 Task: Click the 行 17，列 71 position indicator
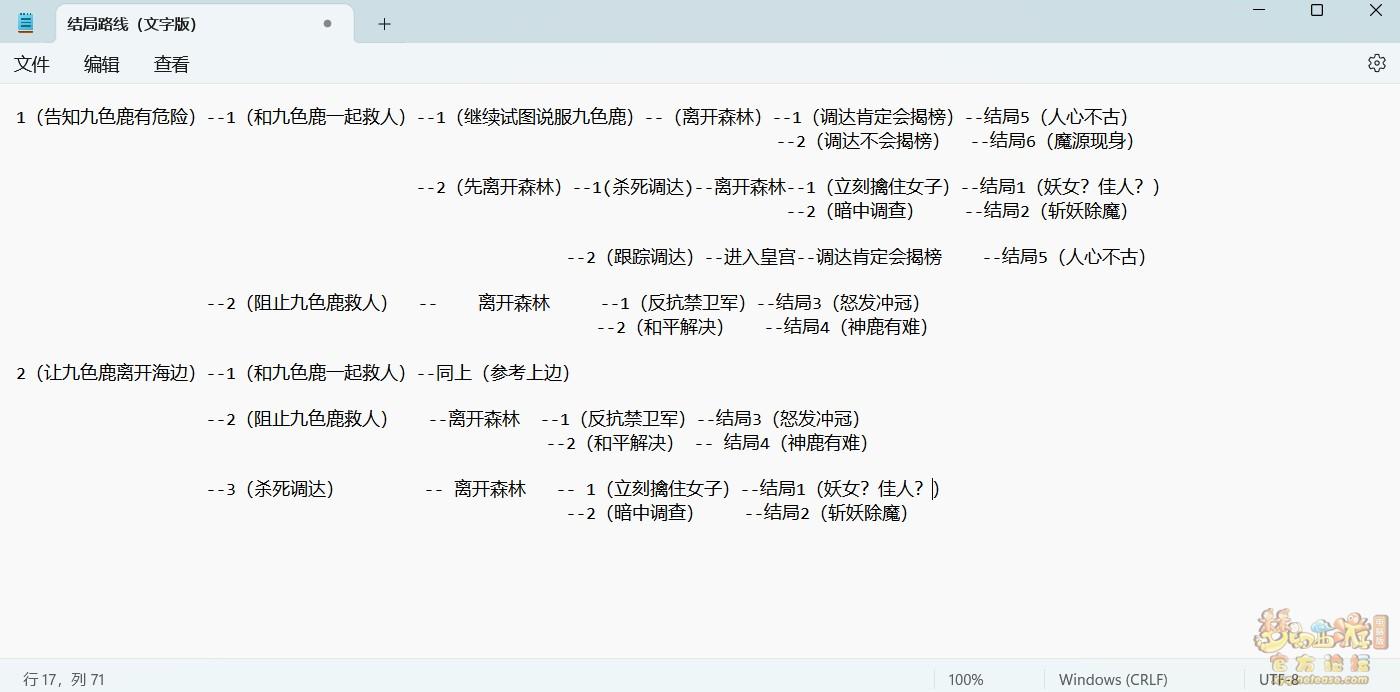(x=64, y=679)
